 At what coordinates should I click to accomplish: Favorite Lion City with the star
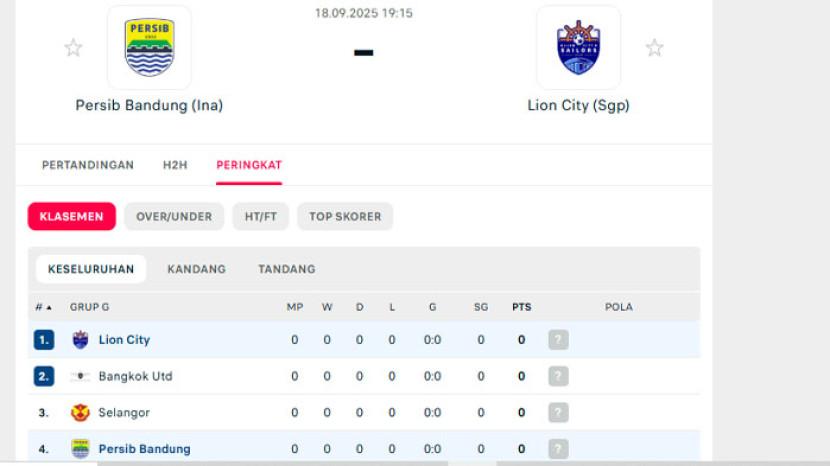coord(654,47)
